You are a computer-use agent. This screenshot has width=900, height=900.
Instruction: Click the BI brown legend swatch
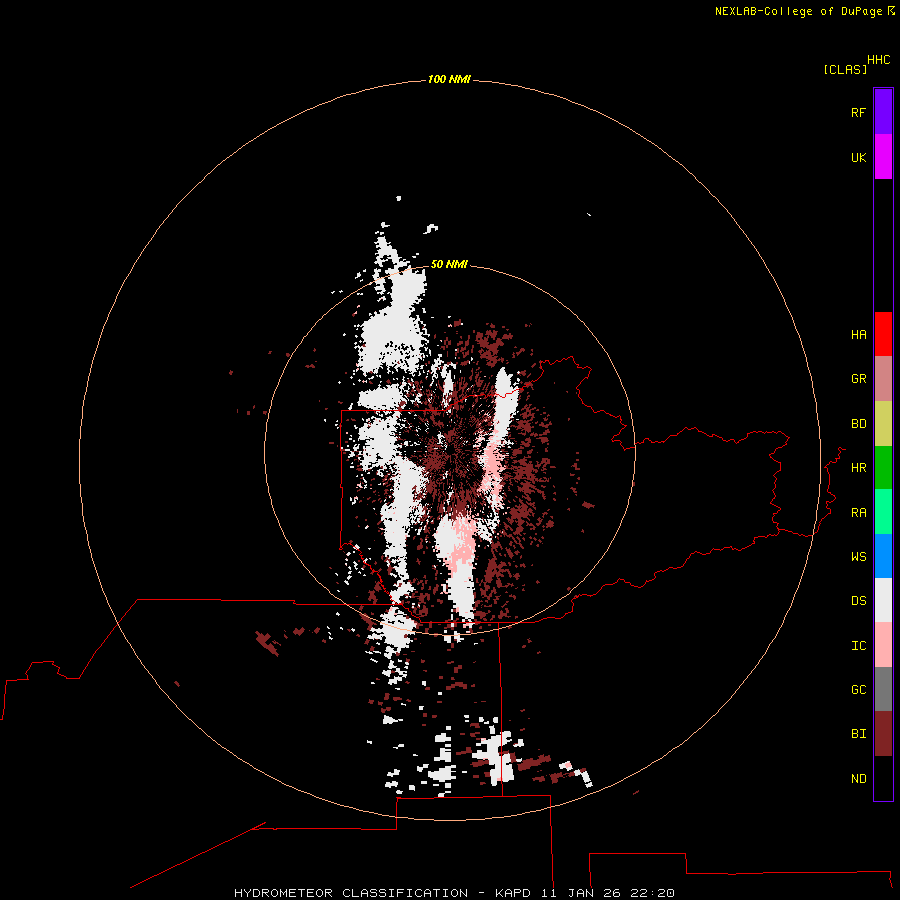click(x=883, y=734)
